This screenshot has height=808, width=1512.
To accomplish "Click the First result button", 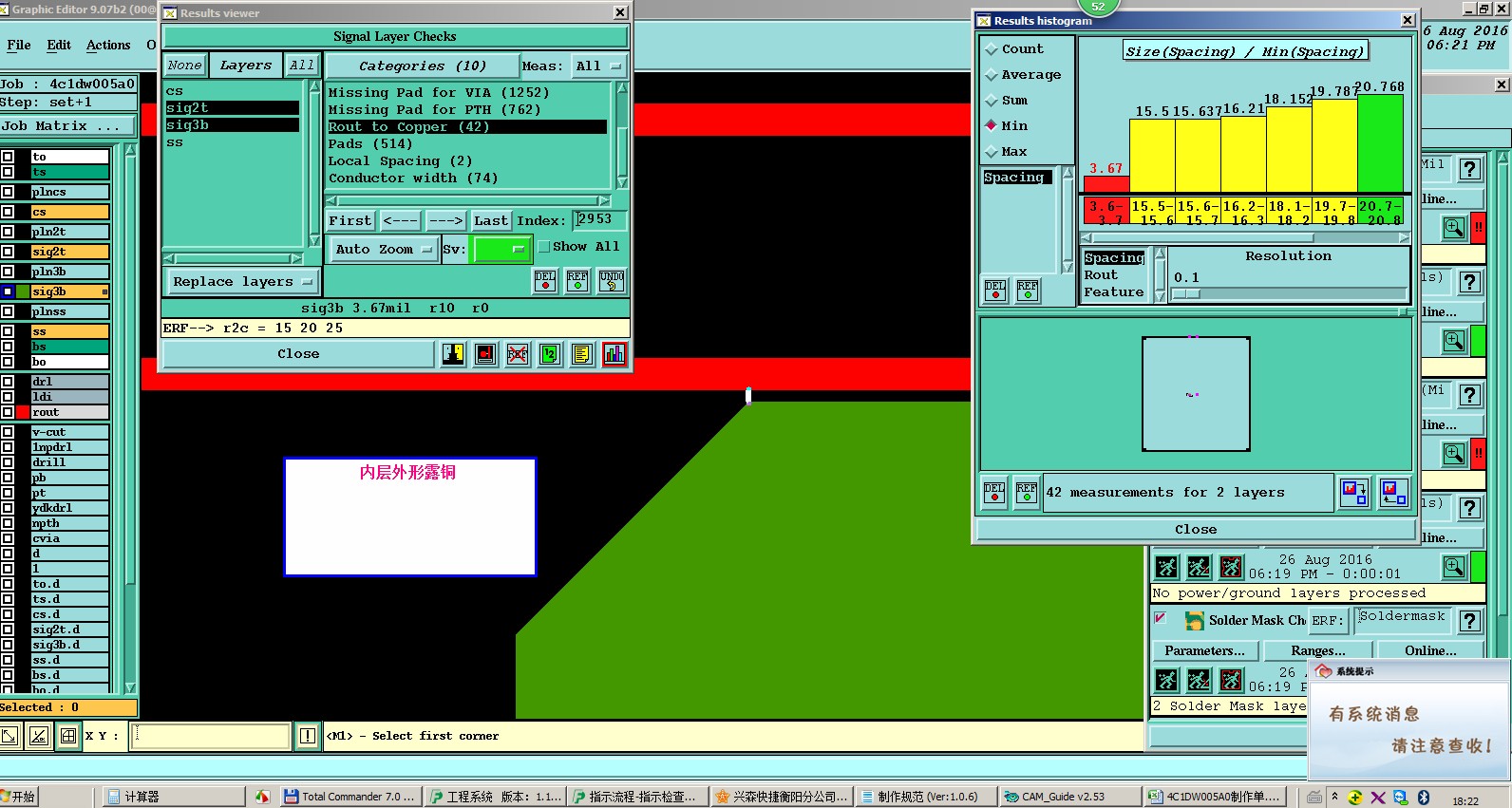I will [x=350, y=220].
